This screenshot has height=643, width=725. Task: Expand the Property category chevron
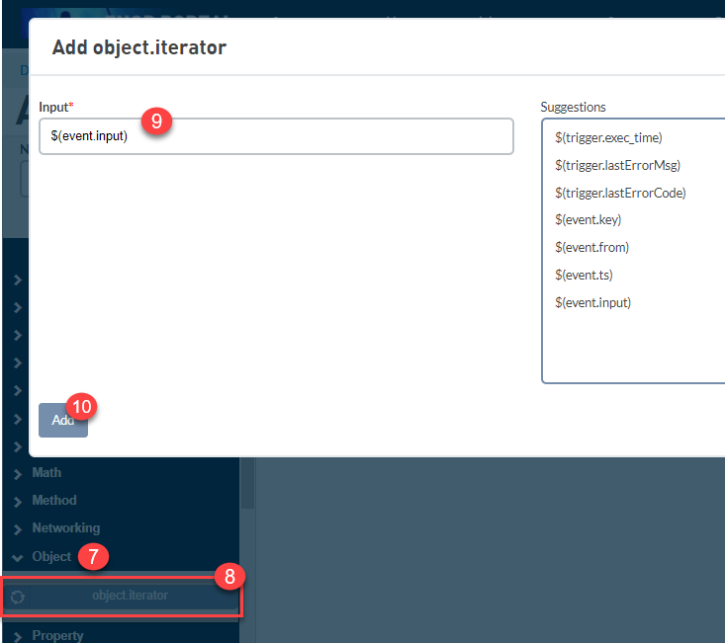pos(18,637)
